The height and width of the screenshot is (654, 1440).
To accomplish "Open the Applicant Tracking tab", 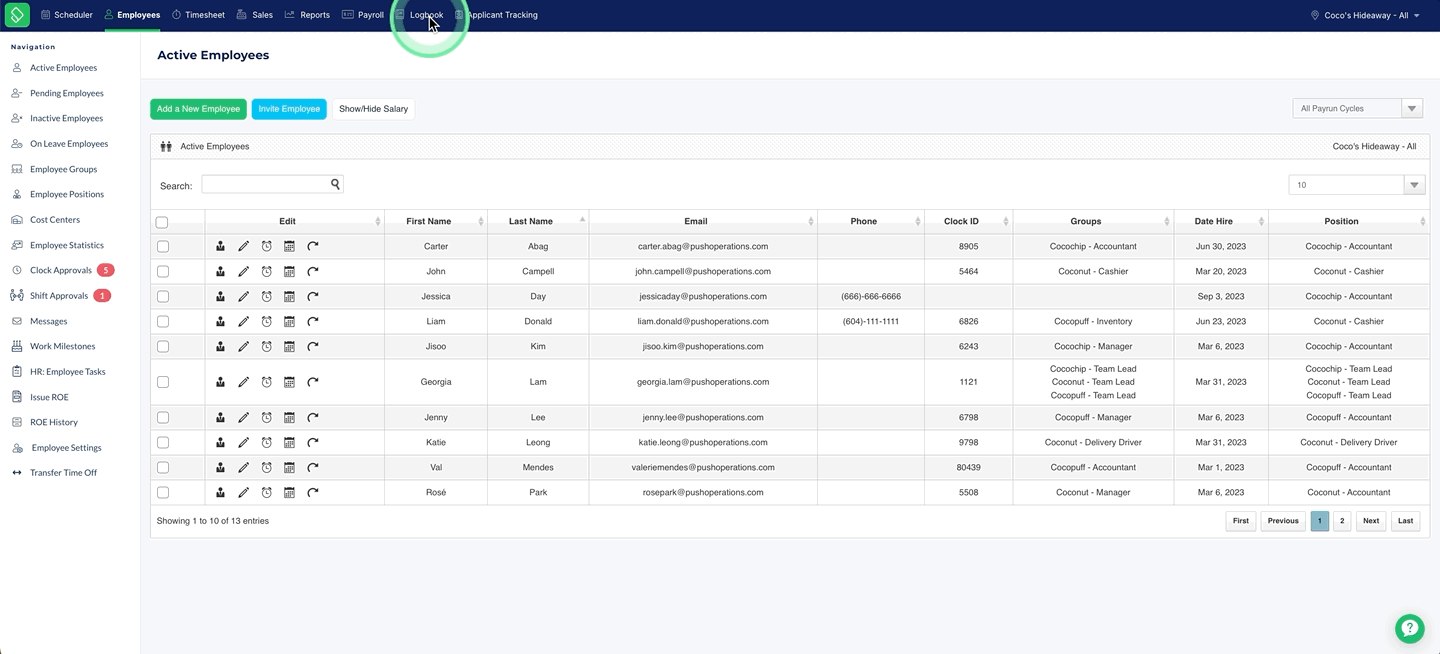I will tap(496, 15).
